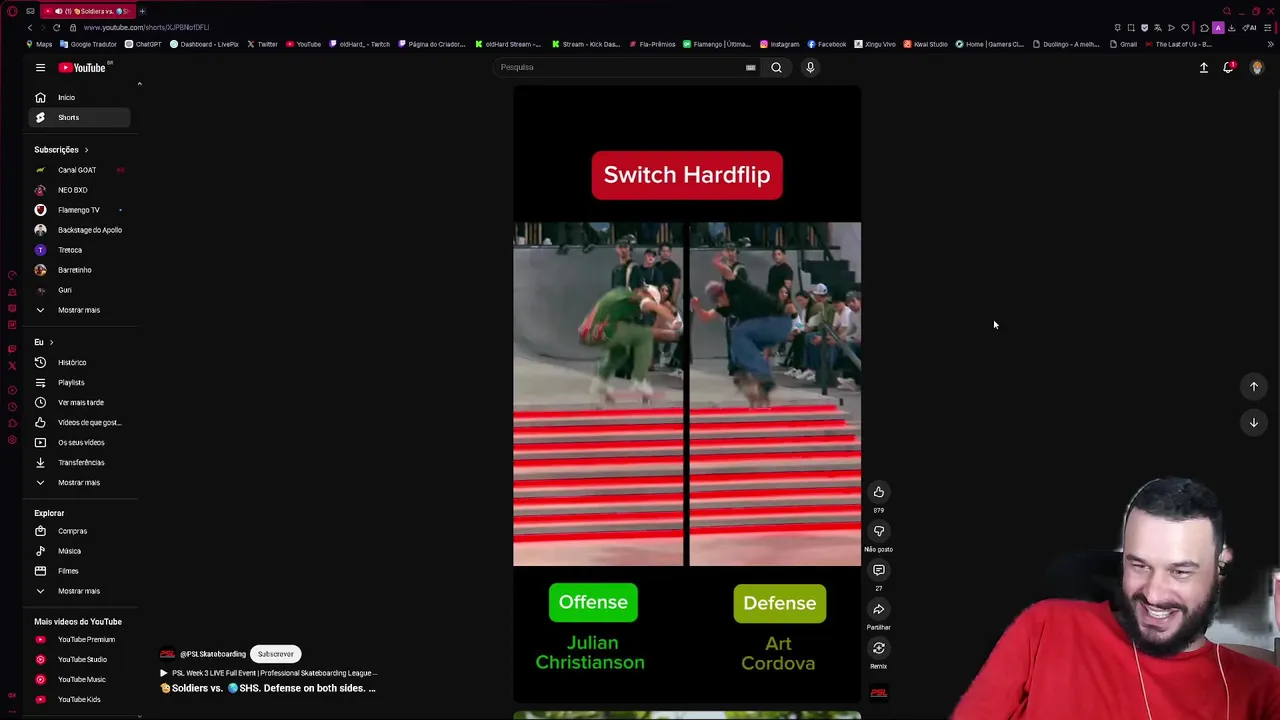The width and height of the screenshot is (1280, 720).
Task: Like this Short with the thumbs-up
Action: coord(878,492)
